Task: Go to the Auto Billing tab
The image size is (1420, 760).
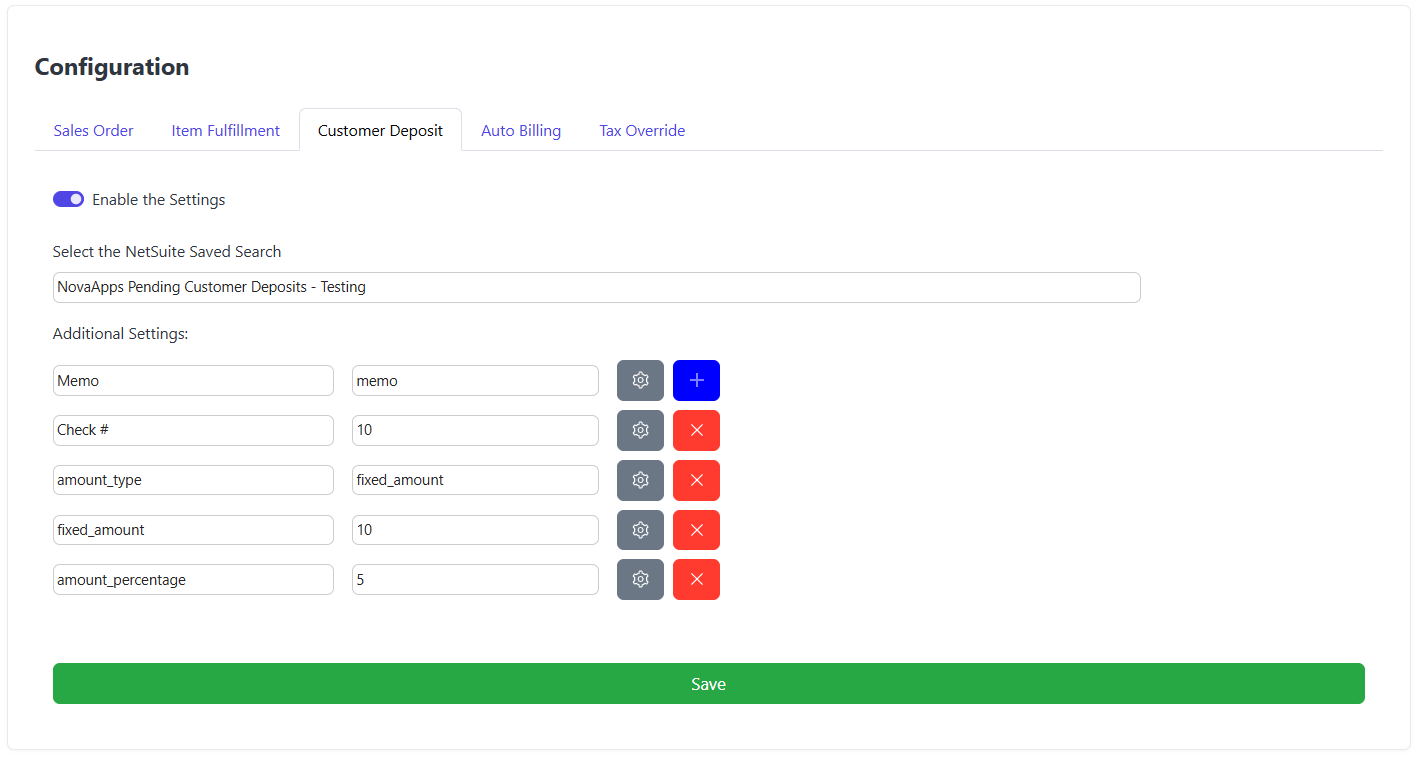Action: 520,131
